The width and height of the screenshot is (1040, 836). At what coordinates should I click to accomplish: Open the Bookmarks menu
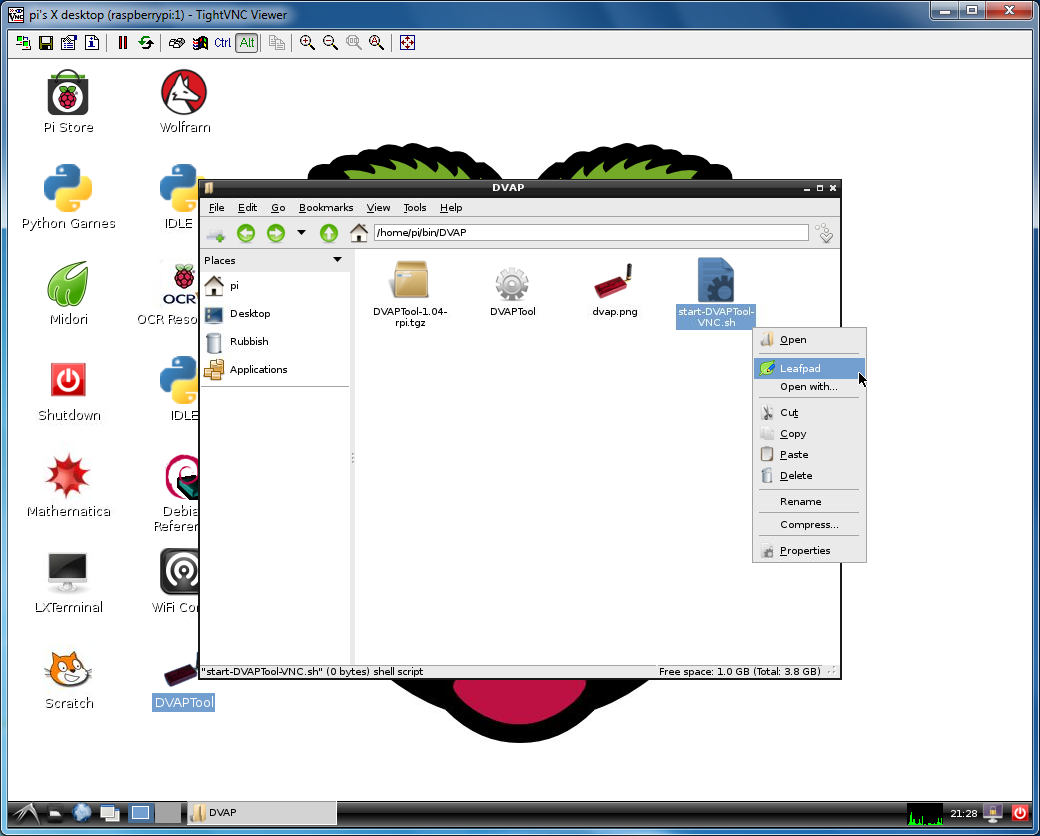coord(326,208)
